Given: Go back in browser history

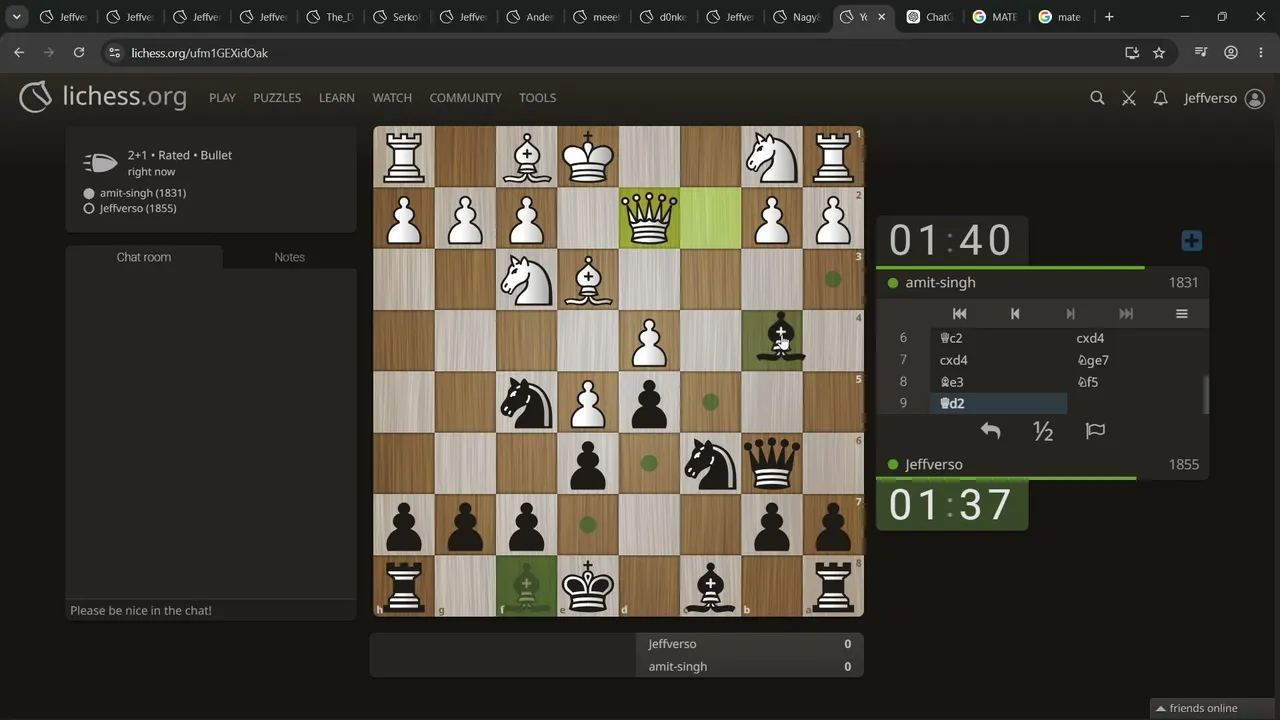Looking at the screenshot, I should pyautogui.click(x=19, y=53).
